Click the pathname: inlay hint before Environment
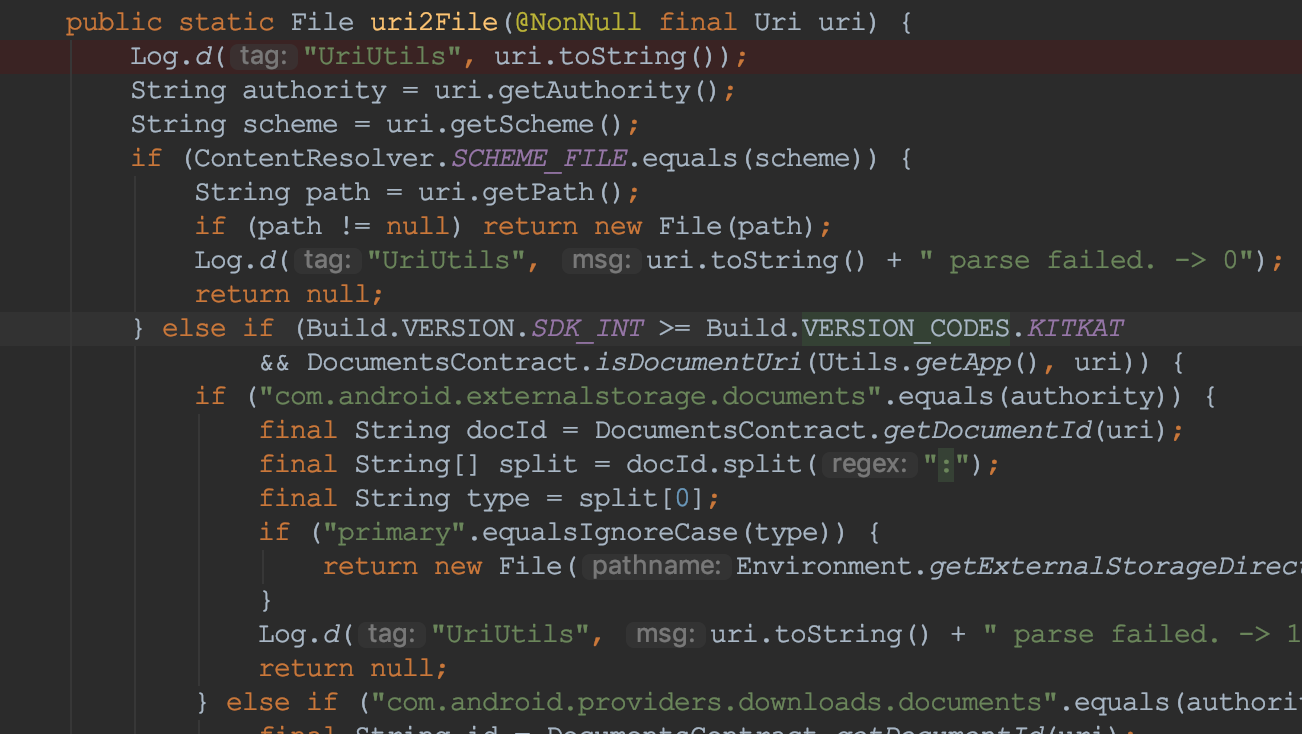This screenshot has height=734, width=1302. (x=657, y=565)
